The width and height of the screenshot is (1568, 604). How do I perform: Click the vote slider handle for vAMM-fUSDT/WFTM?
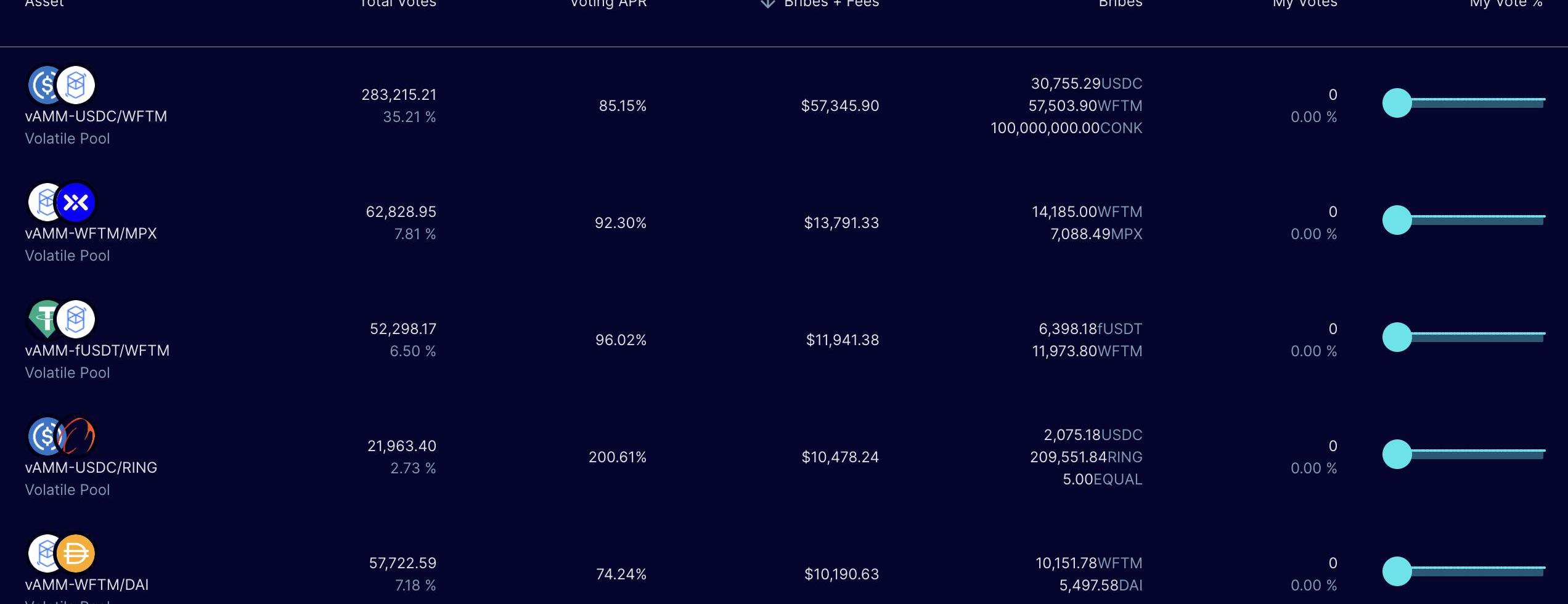(x=1397, y=337)
